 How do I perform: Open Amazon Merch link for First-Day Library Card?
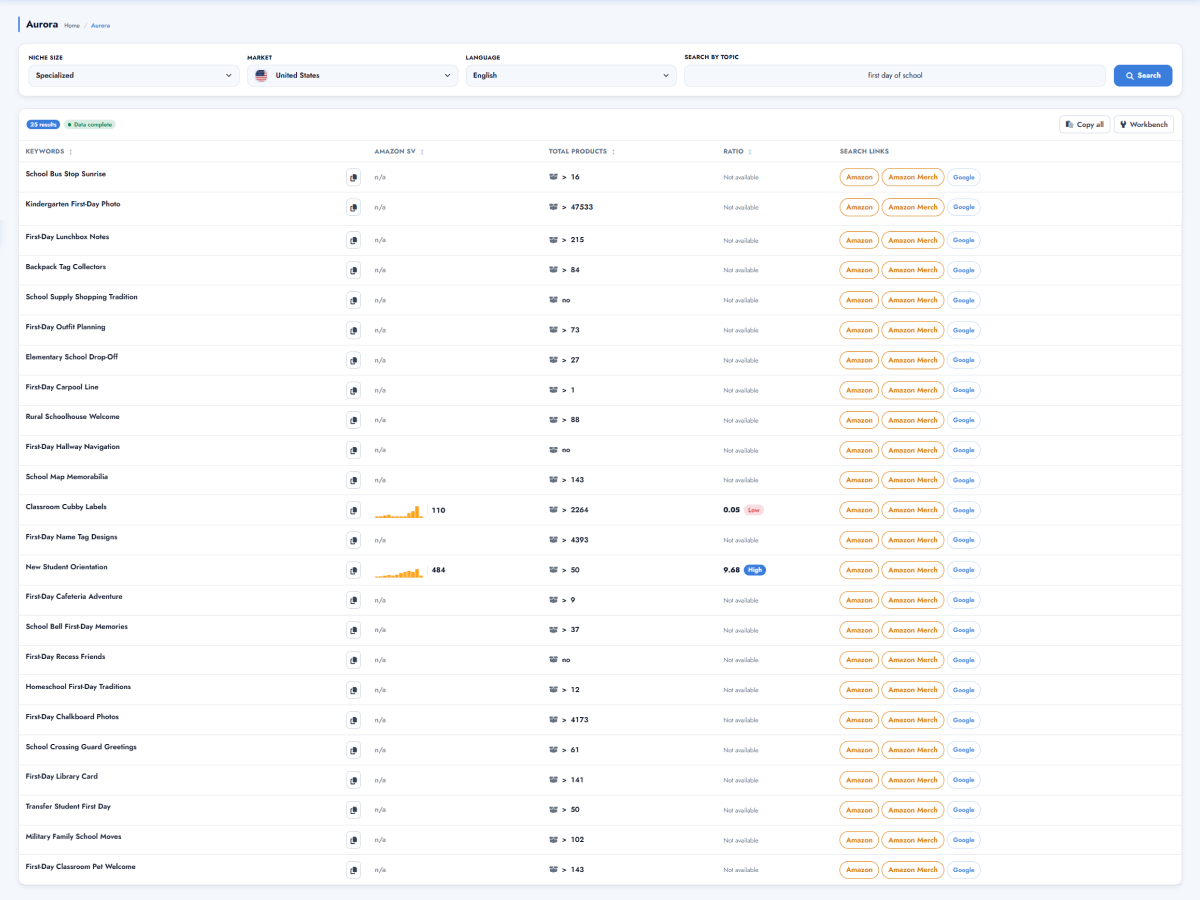click(x=913, y=780)
